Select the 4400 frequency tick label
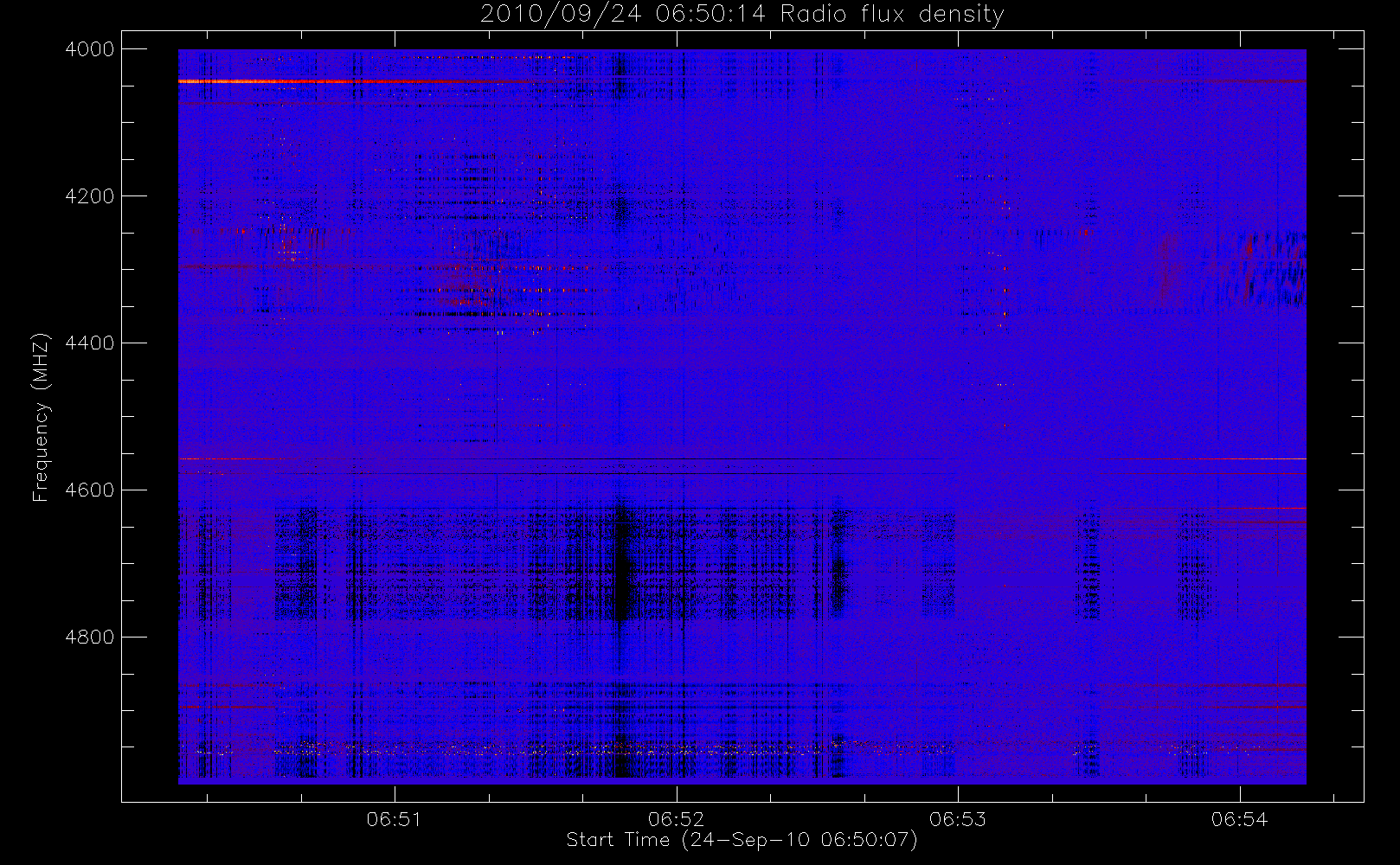Viewport: 1400px width, 865px height. 90,343
